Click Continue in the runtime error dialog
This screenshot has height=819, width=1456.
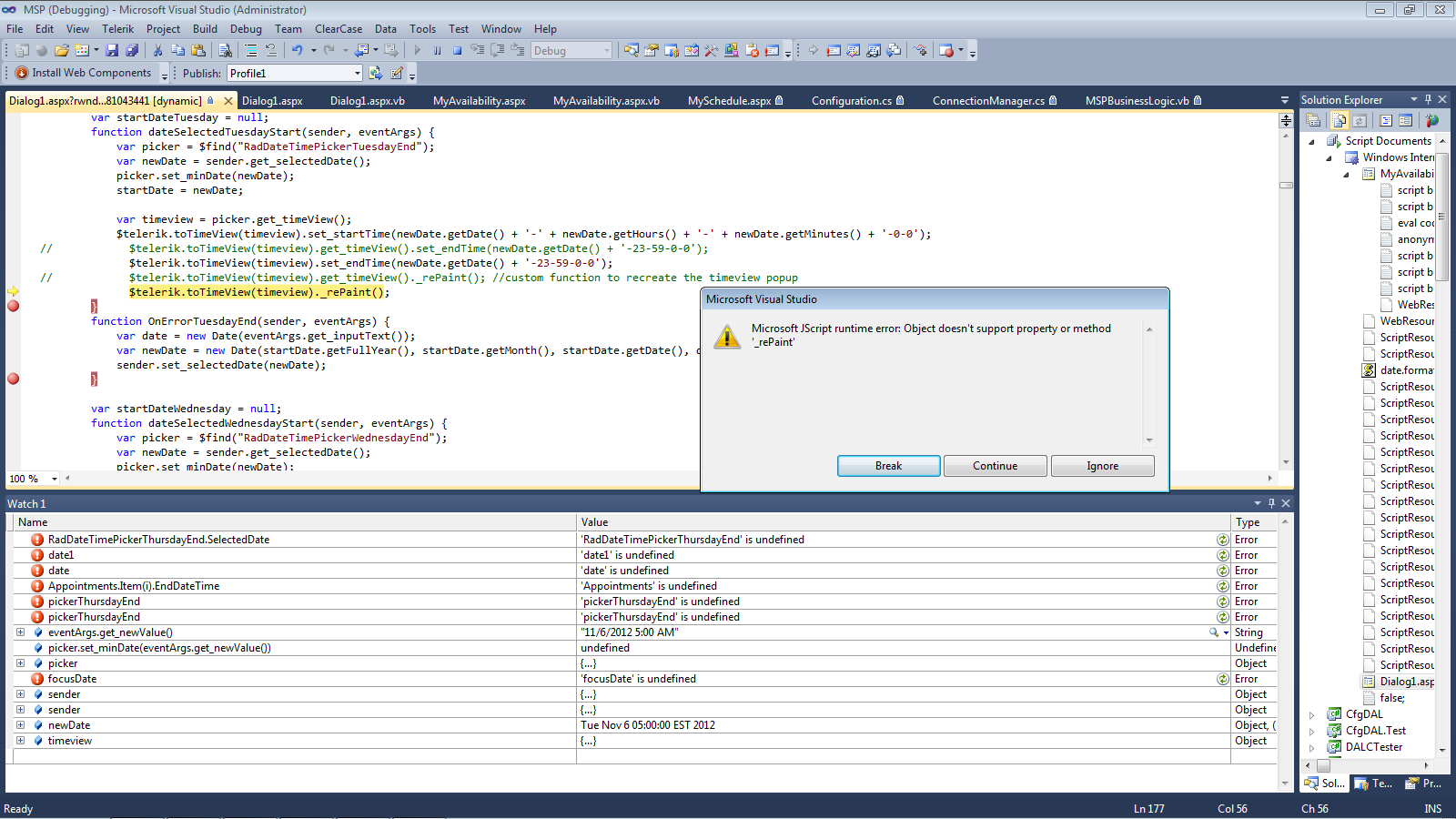[x=995, y=466]
